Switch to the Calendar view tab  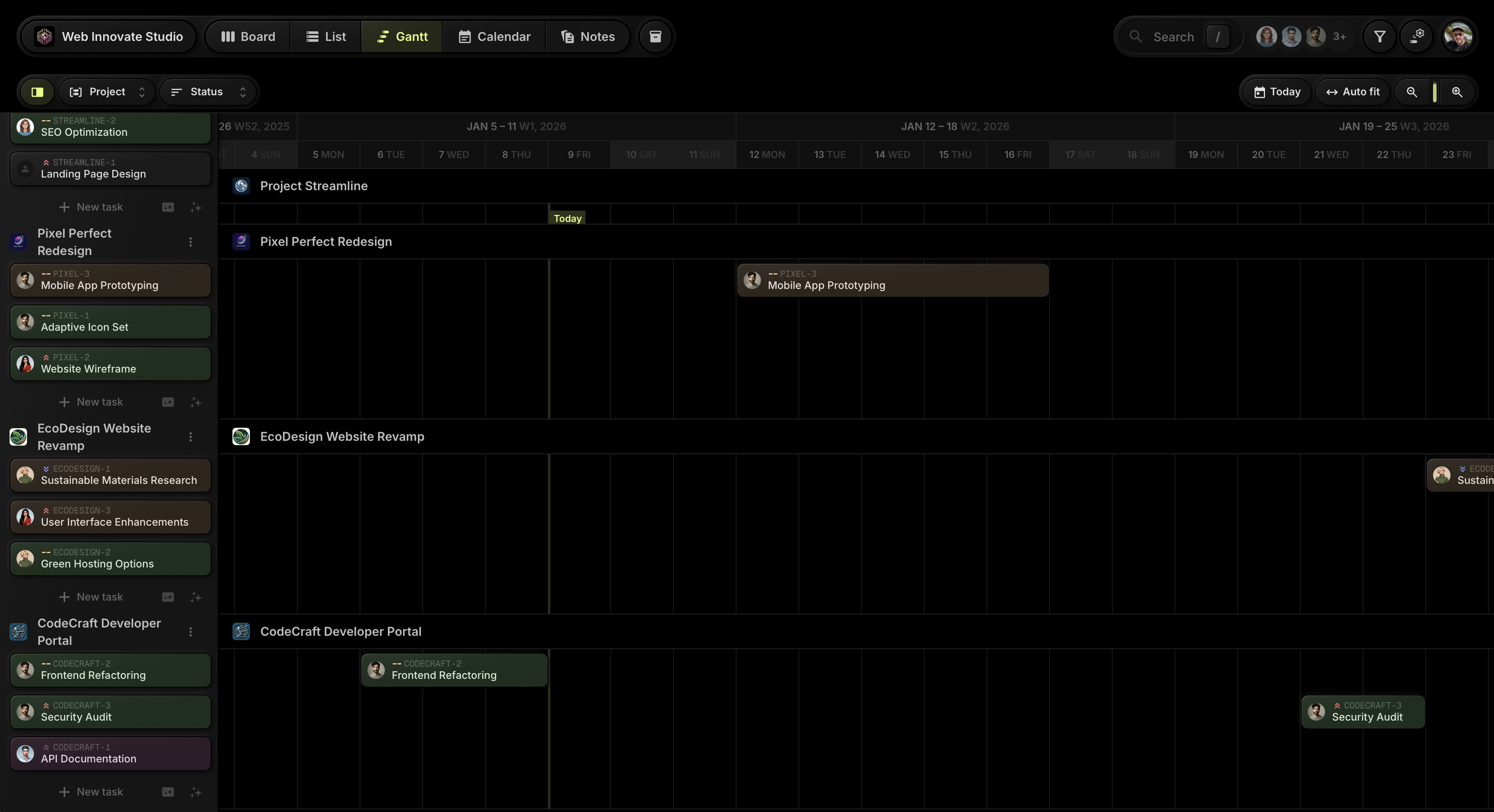click(x=494, y=37)
